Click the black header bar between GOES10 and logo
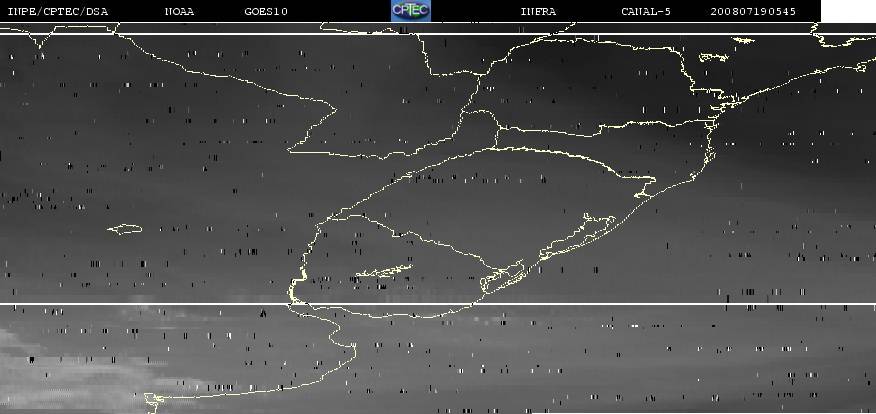 [338, 11]
